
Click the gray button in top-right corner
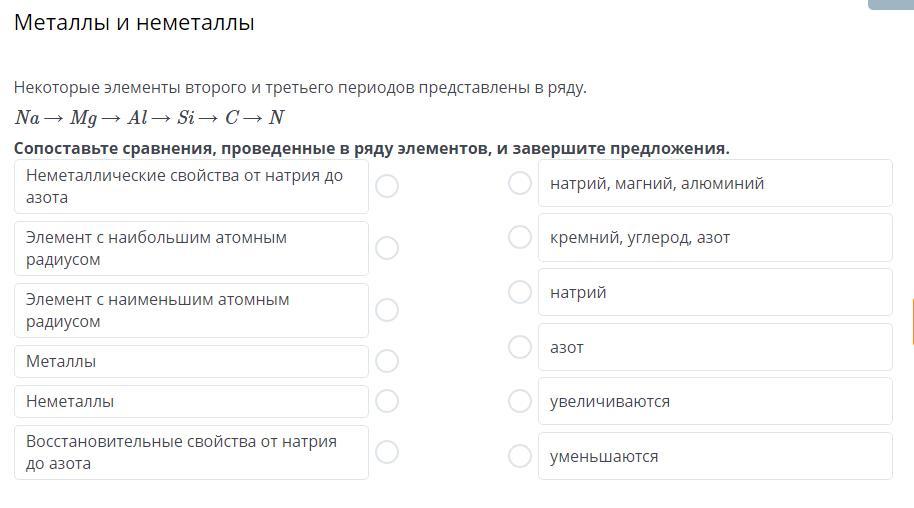pyautogui.click(x=891, y=4)
